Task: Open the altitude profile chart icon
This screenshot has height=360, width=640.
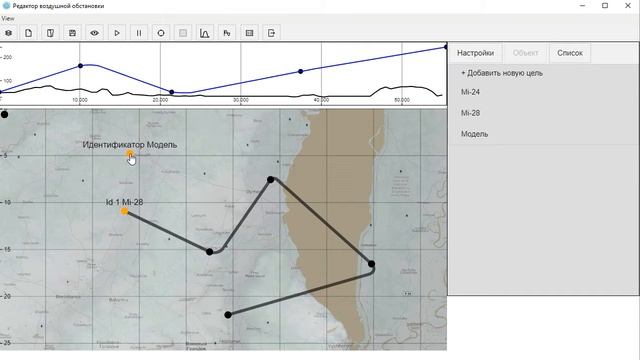Action: click(x=205, y=33)
